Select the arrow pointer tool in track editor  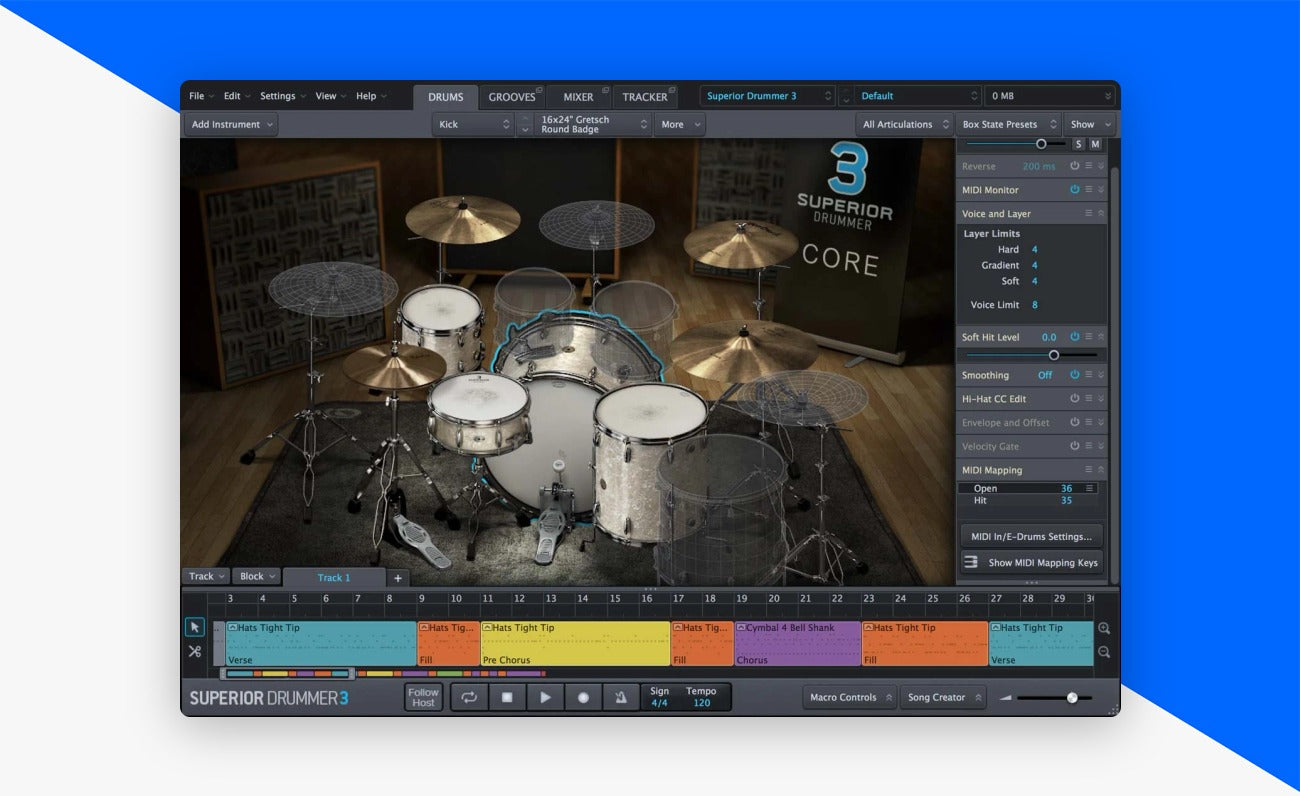click(x=195, y=627)
